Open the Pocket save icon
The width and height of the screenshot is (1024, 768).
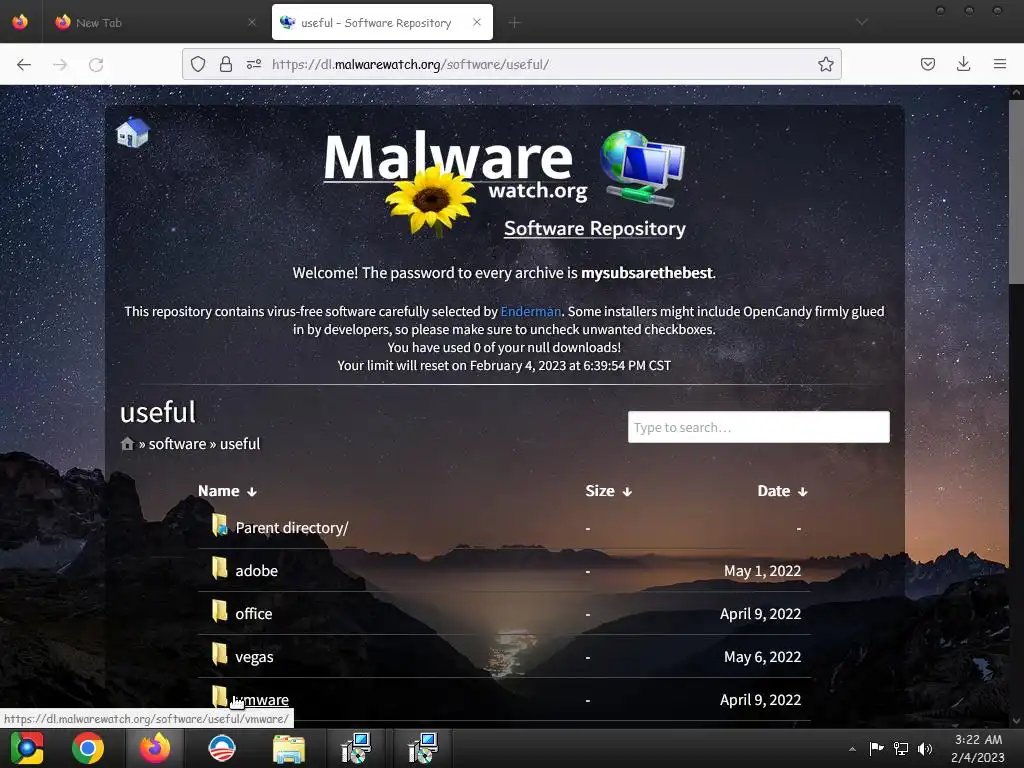928,64
